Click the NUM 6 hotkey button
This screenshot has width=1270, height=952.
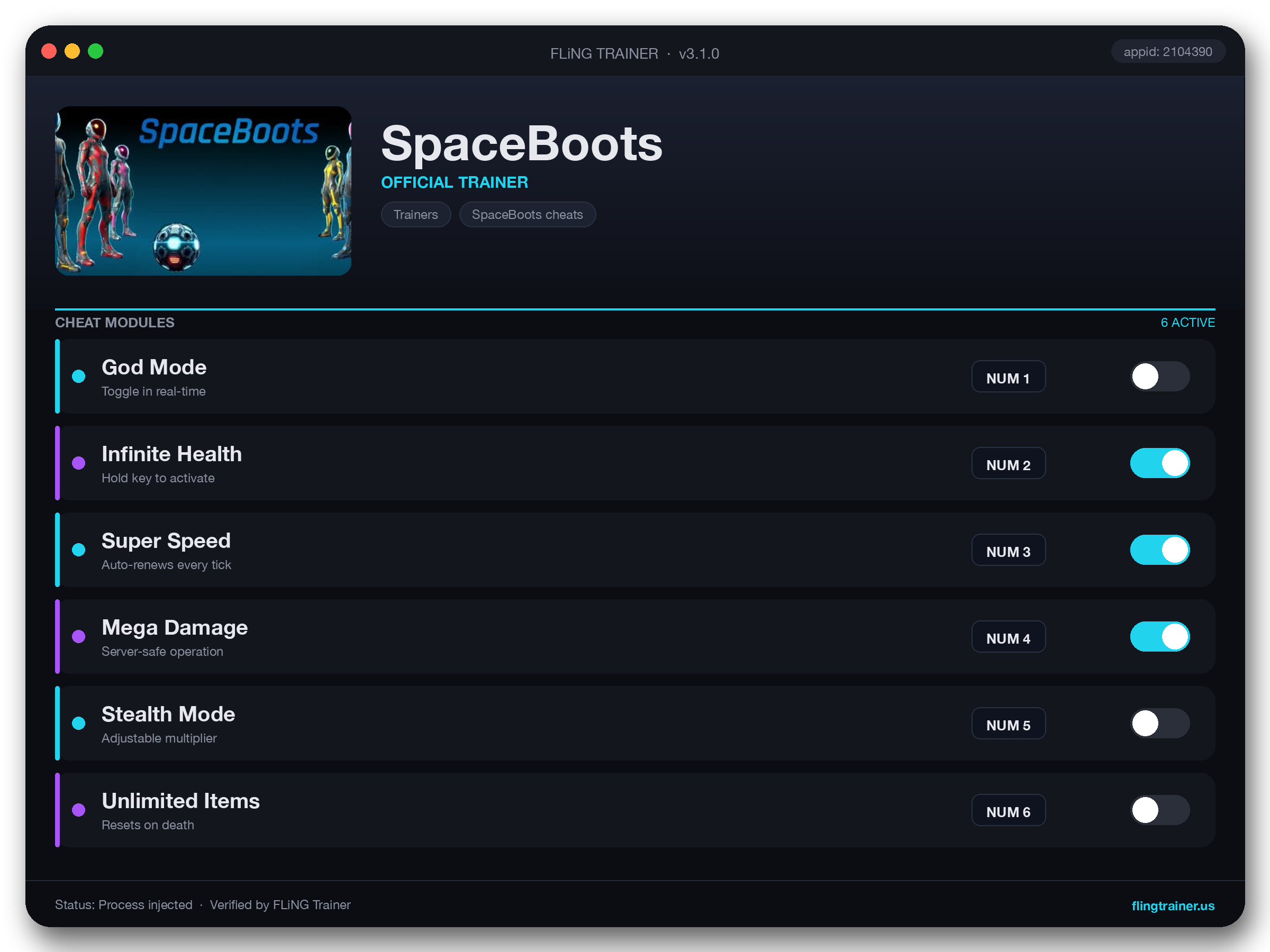point(1008,810)
